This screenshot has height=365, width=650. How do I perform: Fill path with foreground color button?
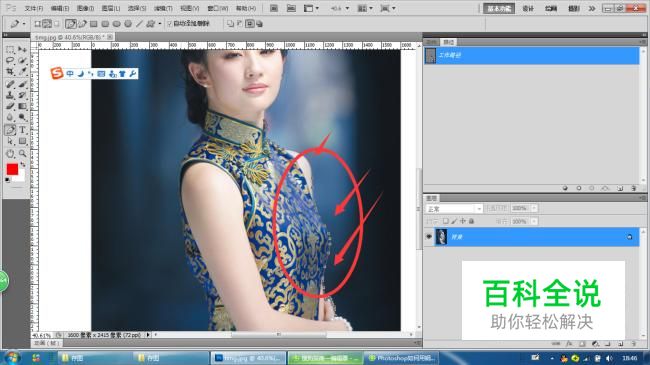(x=565, y=188)
